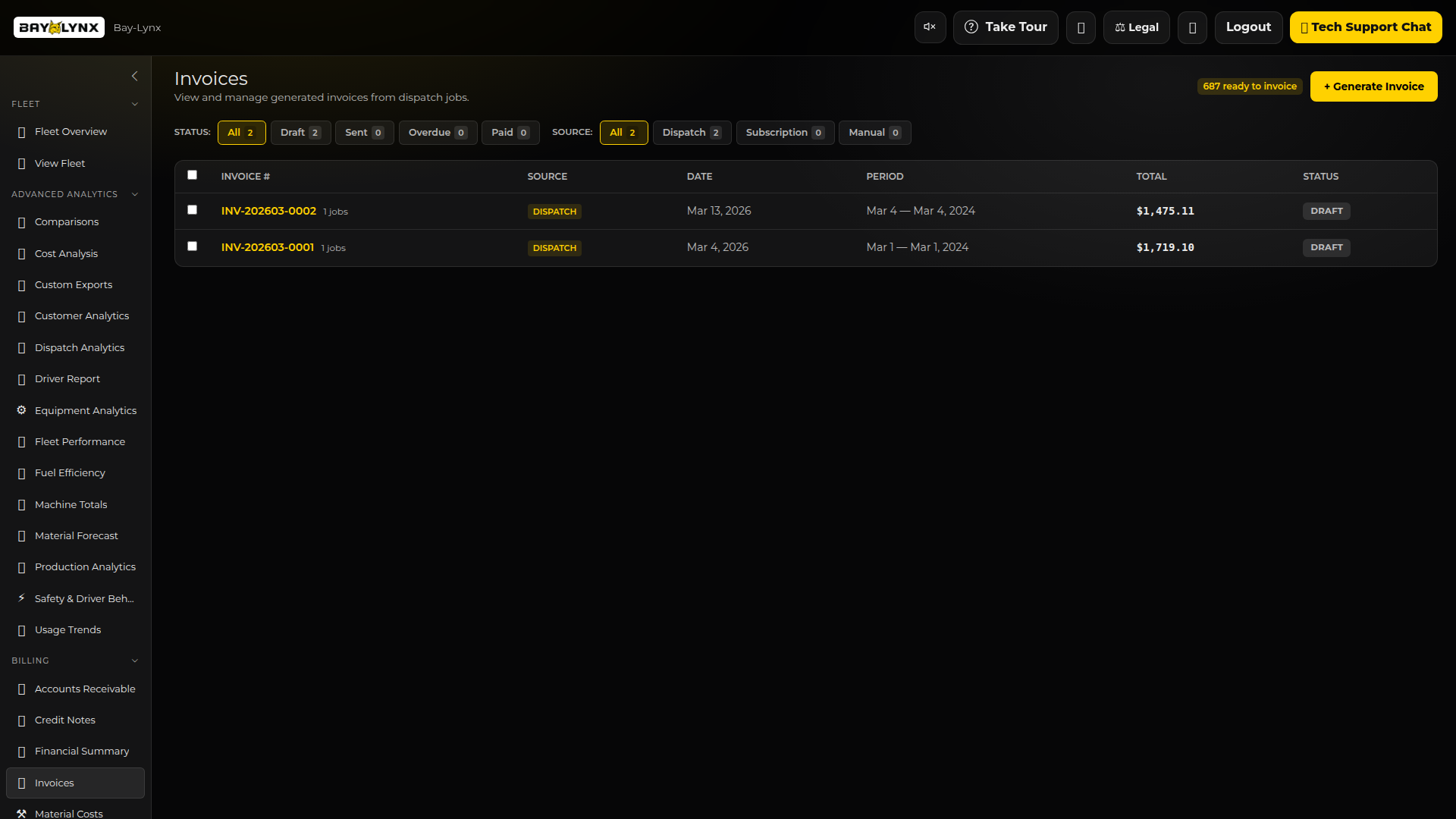
Task: Click the DRAFT status of INV-202603-0002
Action: (1326, 211)
